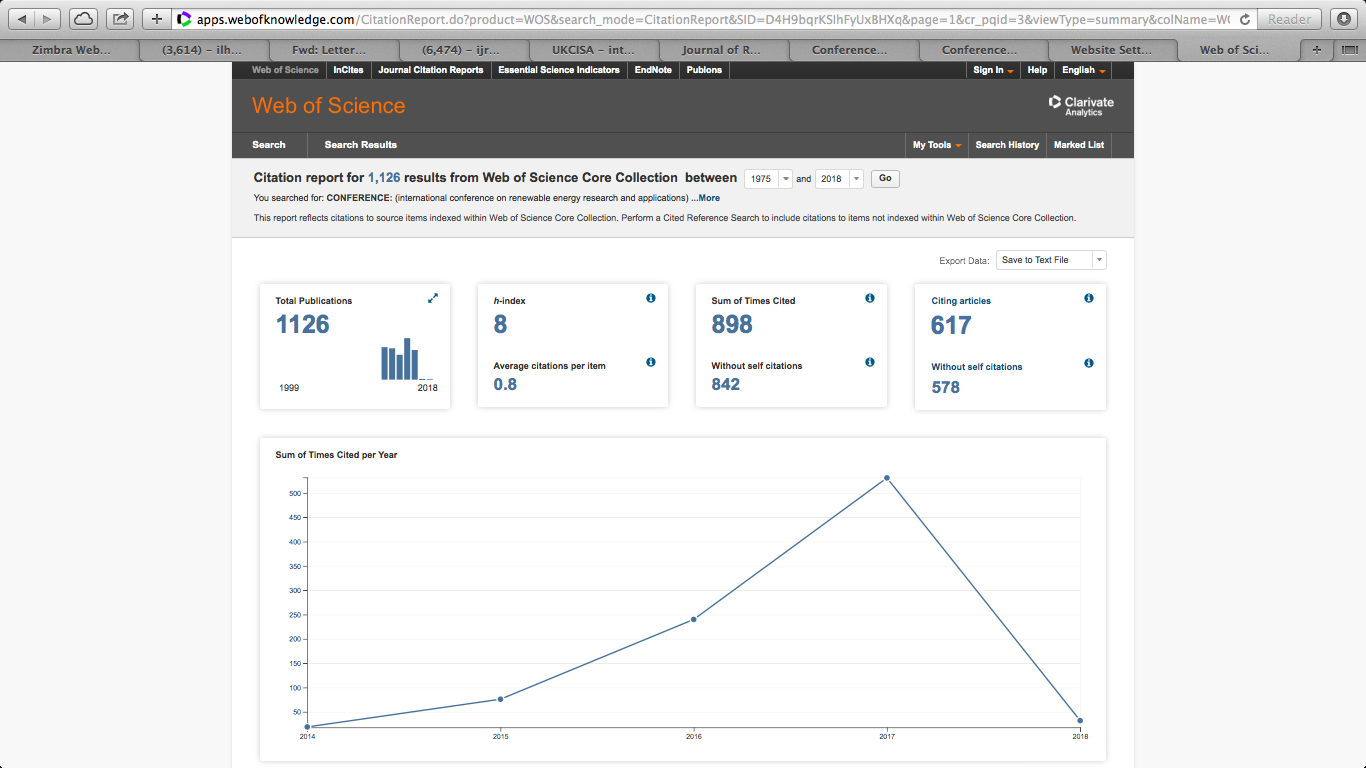Open the Save to Text File dropdown
Viewport: 1366px width, 768px height.
pyautogui.click(x=1051, y=260)
